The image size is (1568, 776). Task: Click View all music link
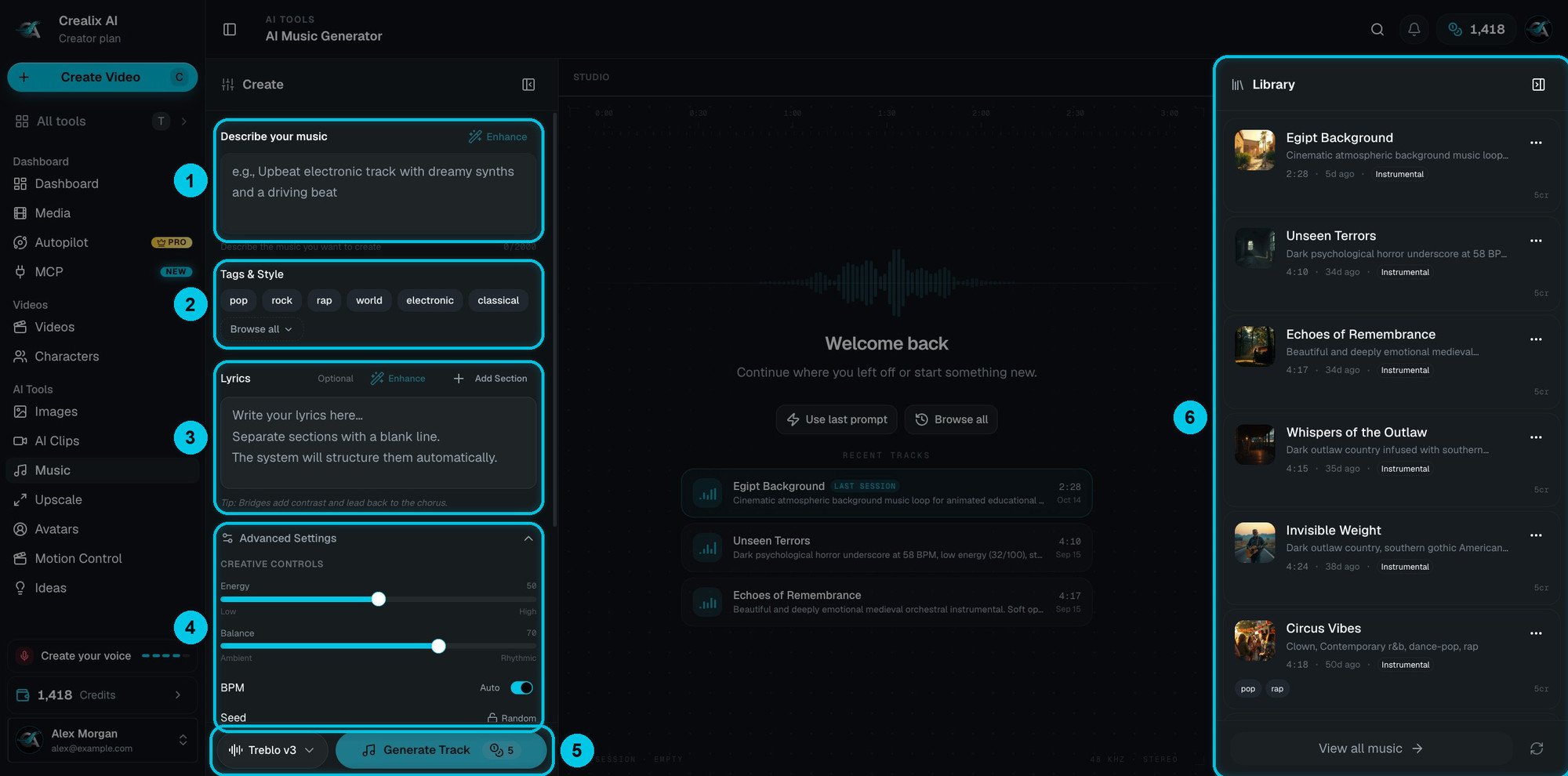pos(1370,749)
